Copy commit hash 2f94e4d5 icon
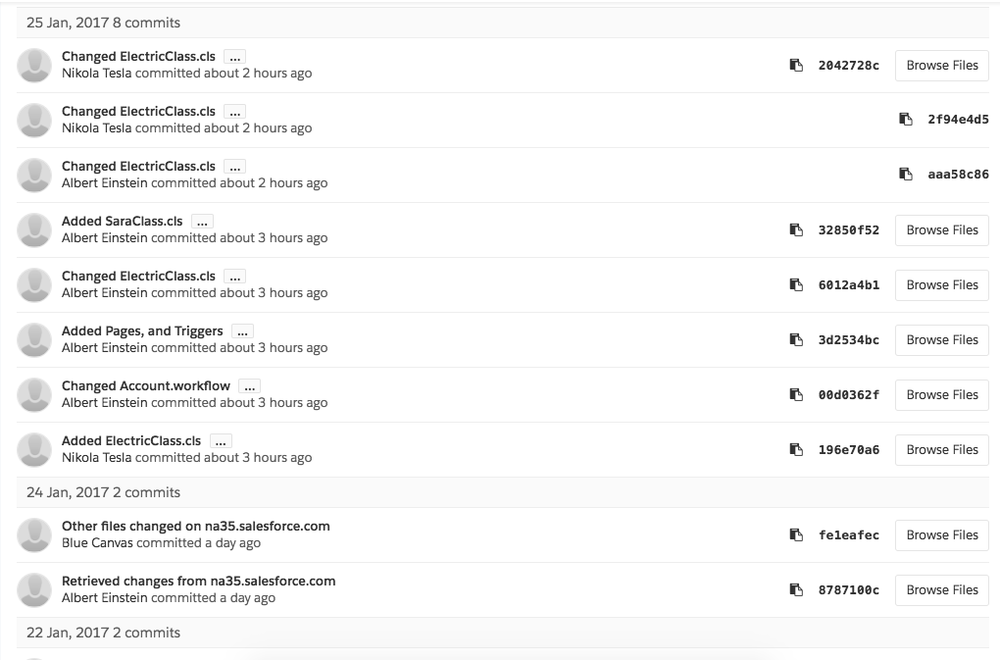 (906, 119)
